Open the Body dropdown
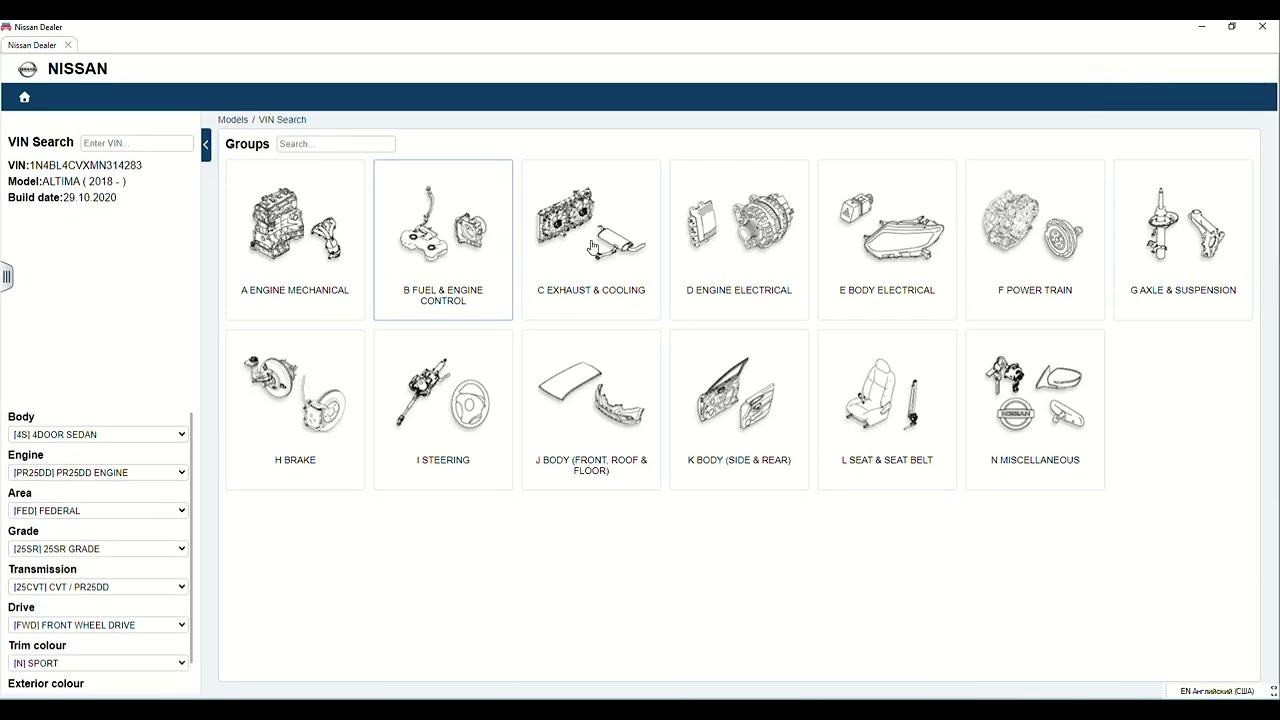 tap(98, 434)
